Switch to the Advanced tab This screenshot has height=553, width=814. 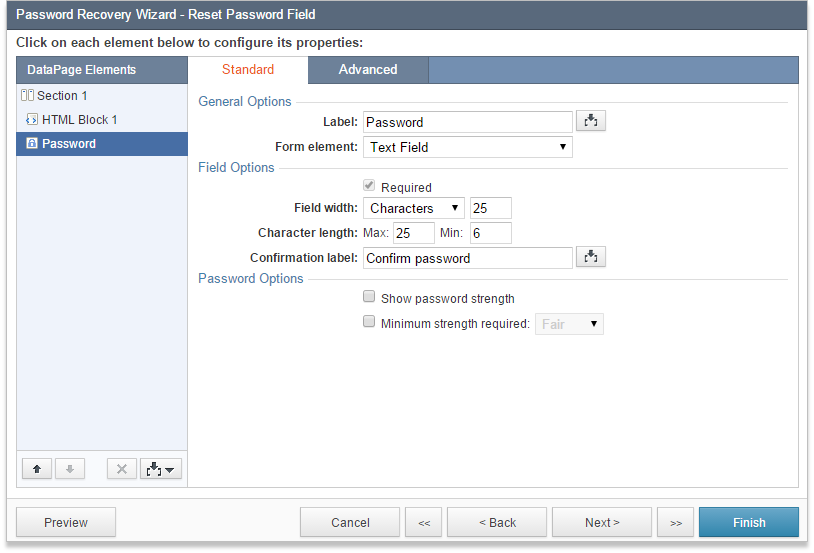[368, 70]
